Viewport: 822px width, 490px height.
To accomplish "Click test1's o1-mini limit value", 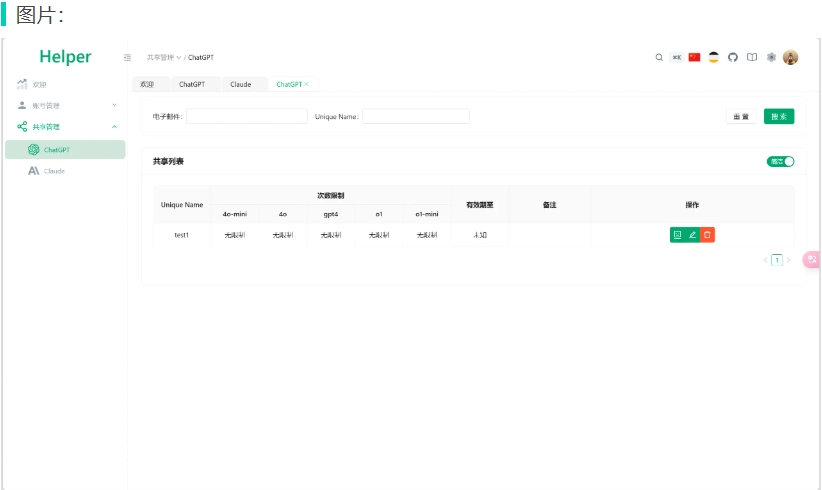I will [427, 235].
